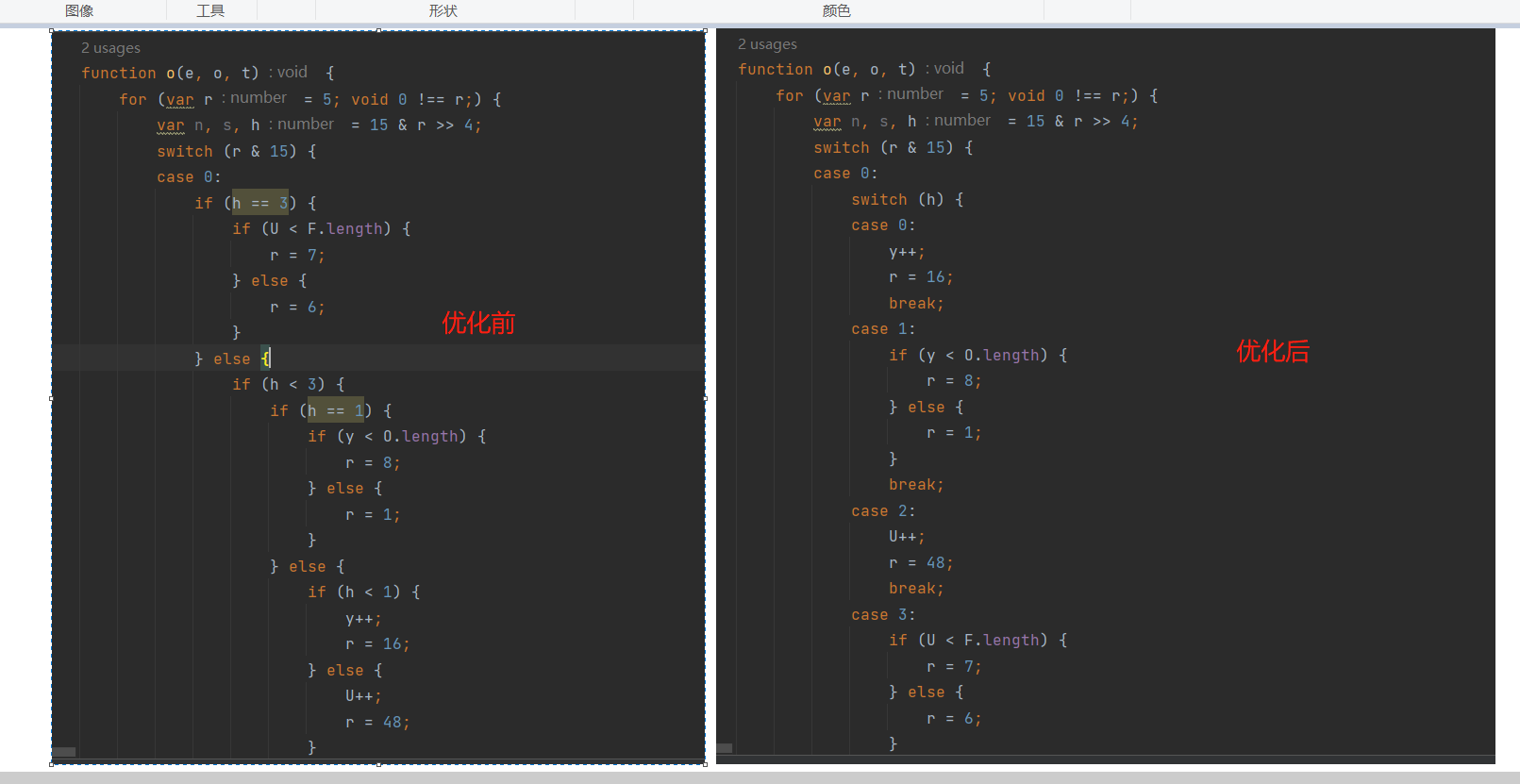Click '2 usages' hint in the 优化后 code
Image resolution: width=1520 pixels, height=784 pixels.
767,44
